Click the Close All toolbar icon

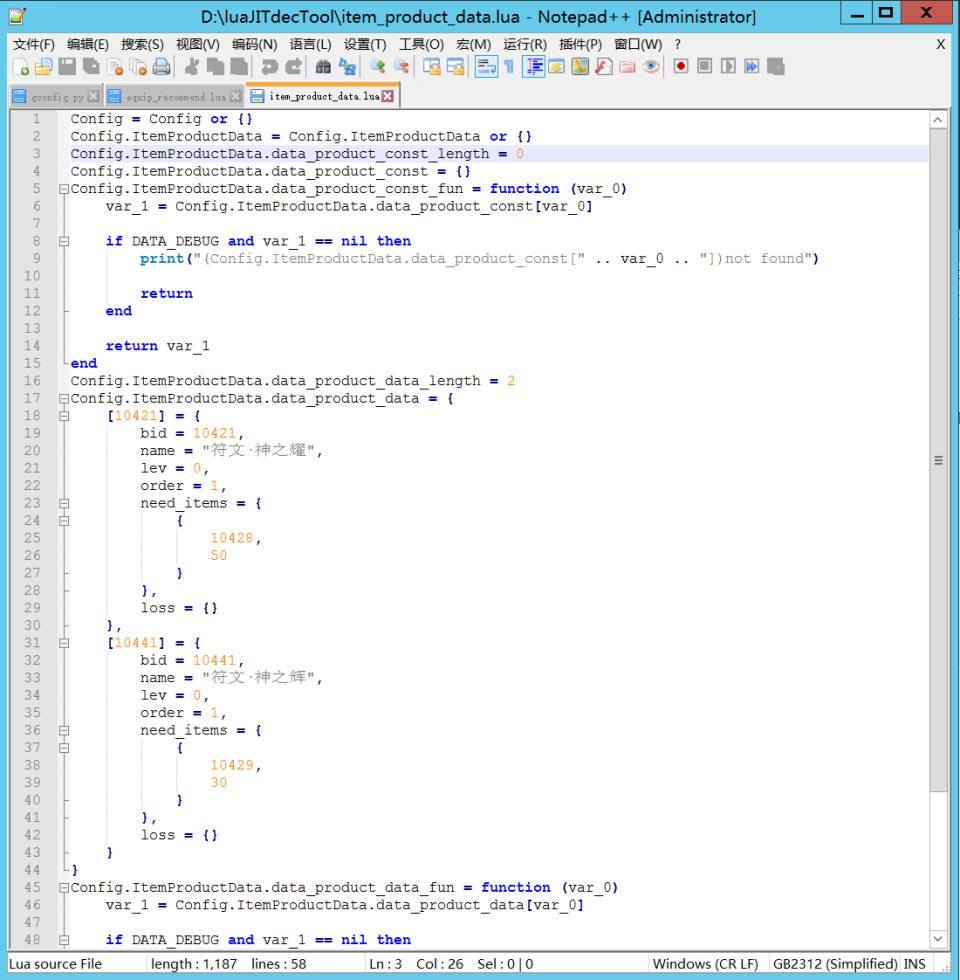coord(138,67)
